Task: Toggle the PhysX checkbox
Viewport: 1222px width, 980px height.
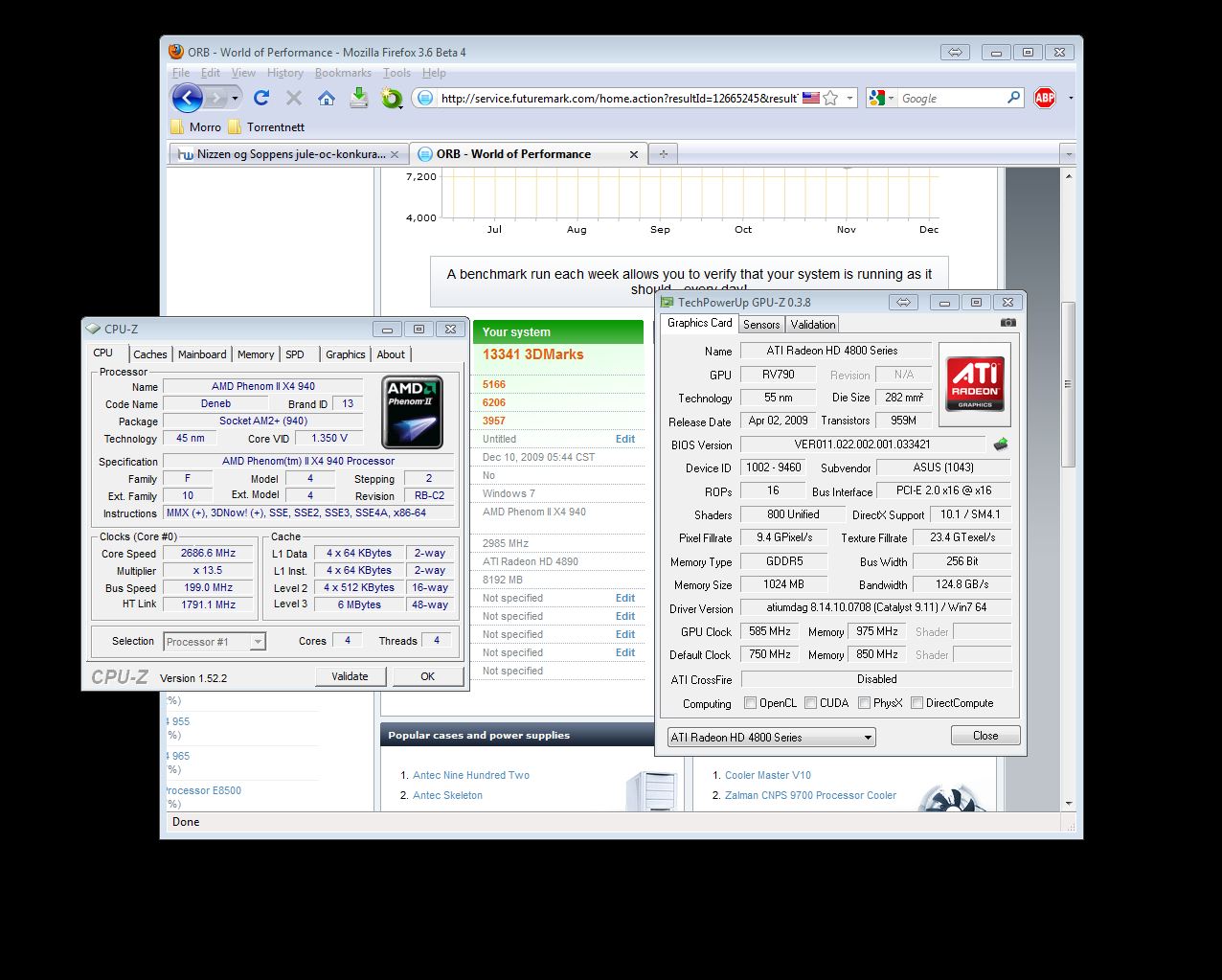Action: click(x=865, y=703)
